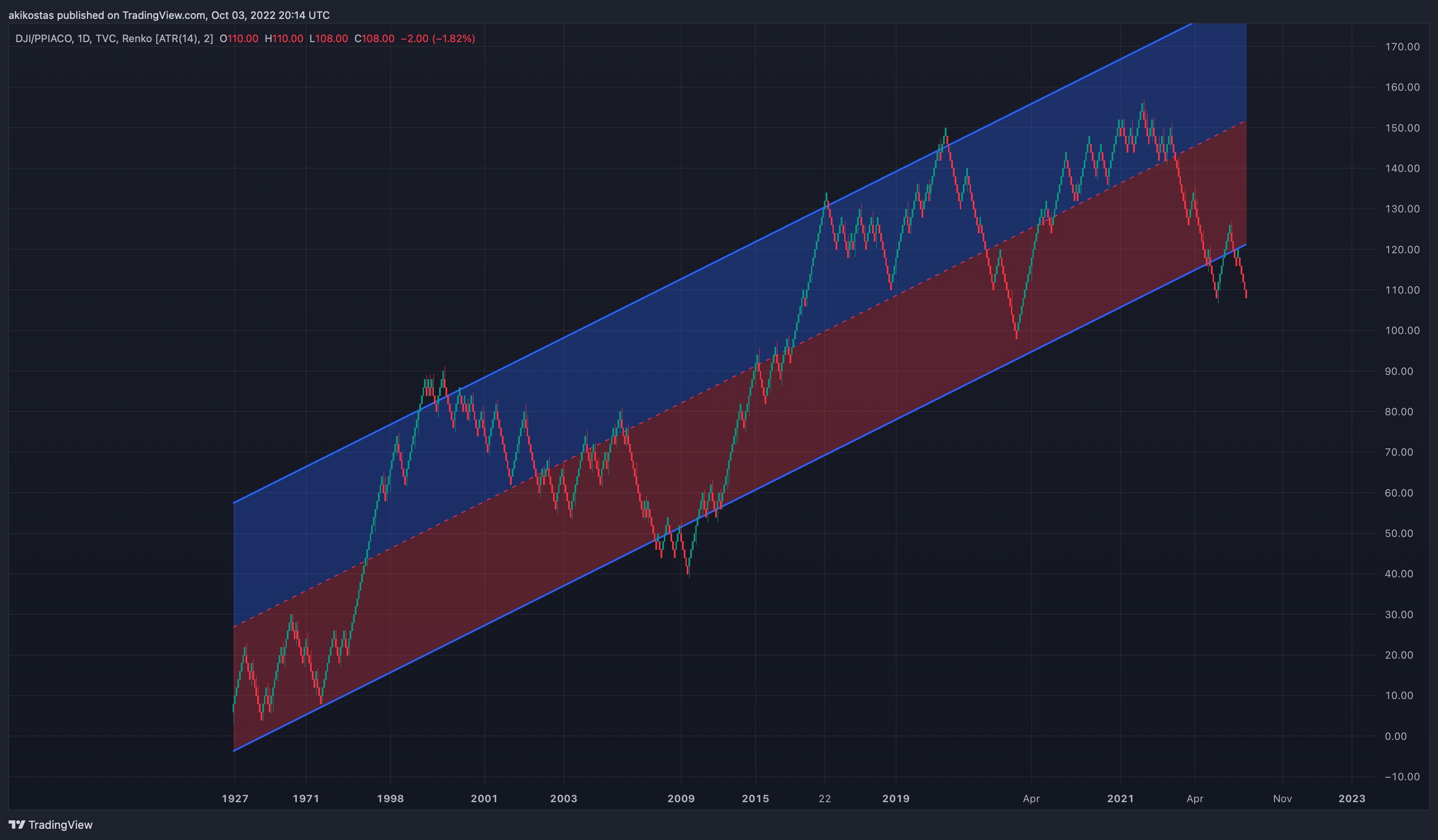
Task: Click the 110.00 price axis label
Action: pyautogui.click(x=1402, y=290)
